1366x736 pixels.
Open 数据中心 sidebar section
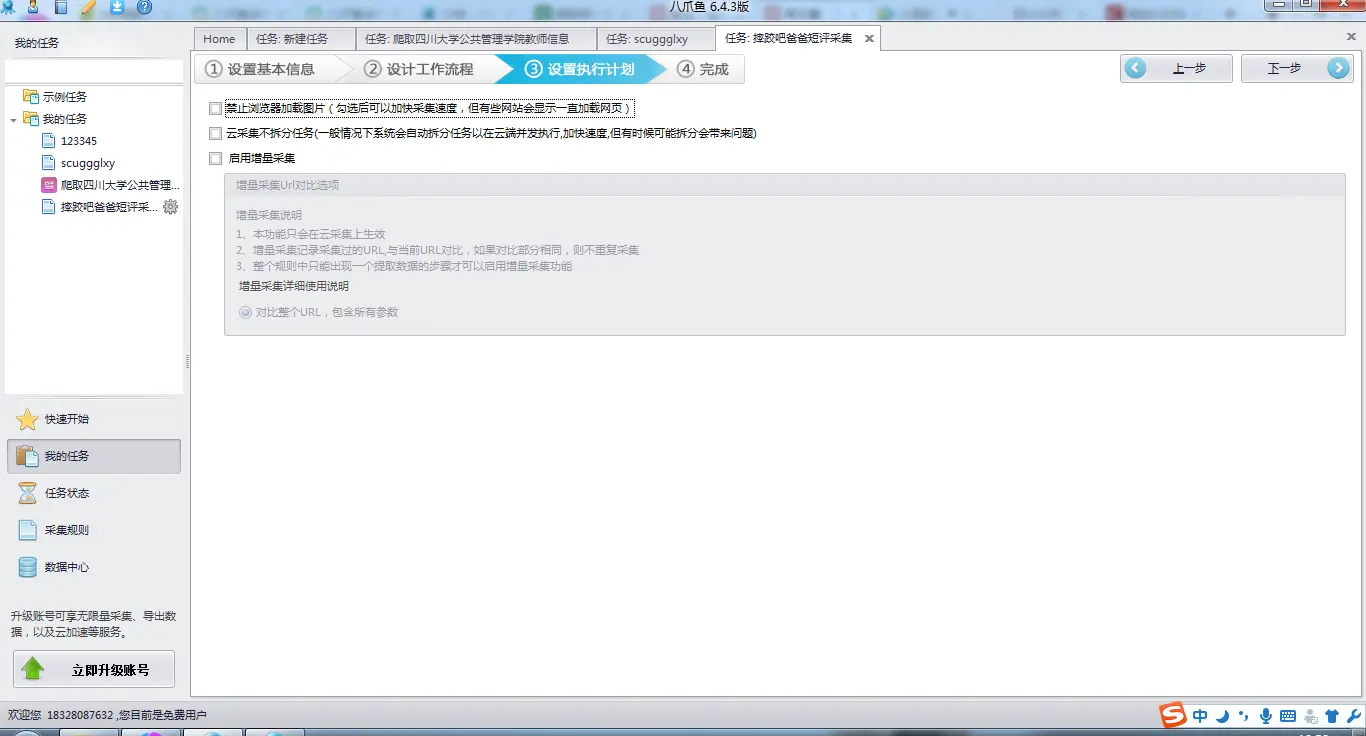(x=93, y=567)
